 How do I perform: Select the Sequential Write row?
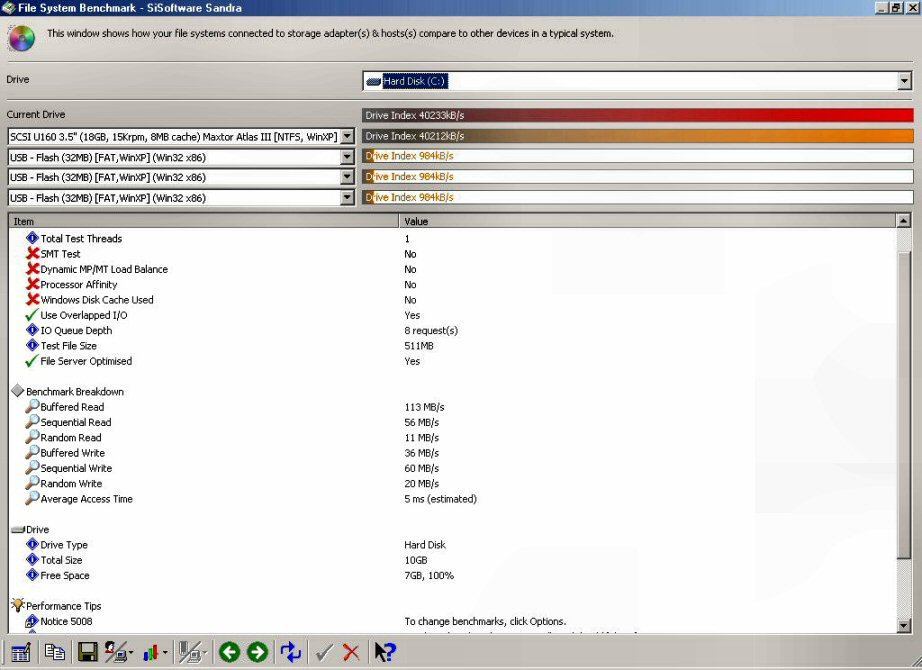pos(452,468)
